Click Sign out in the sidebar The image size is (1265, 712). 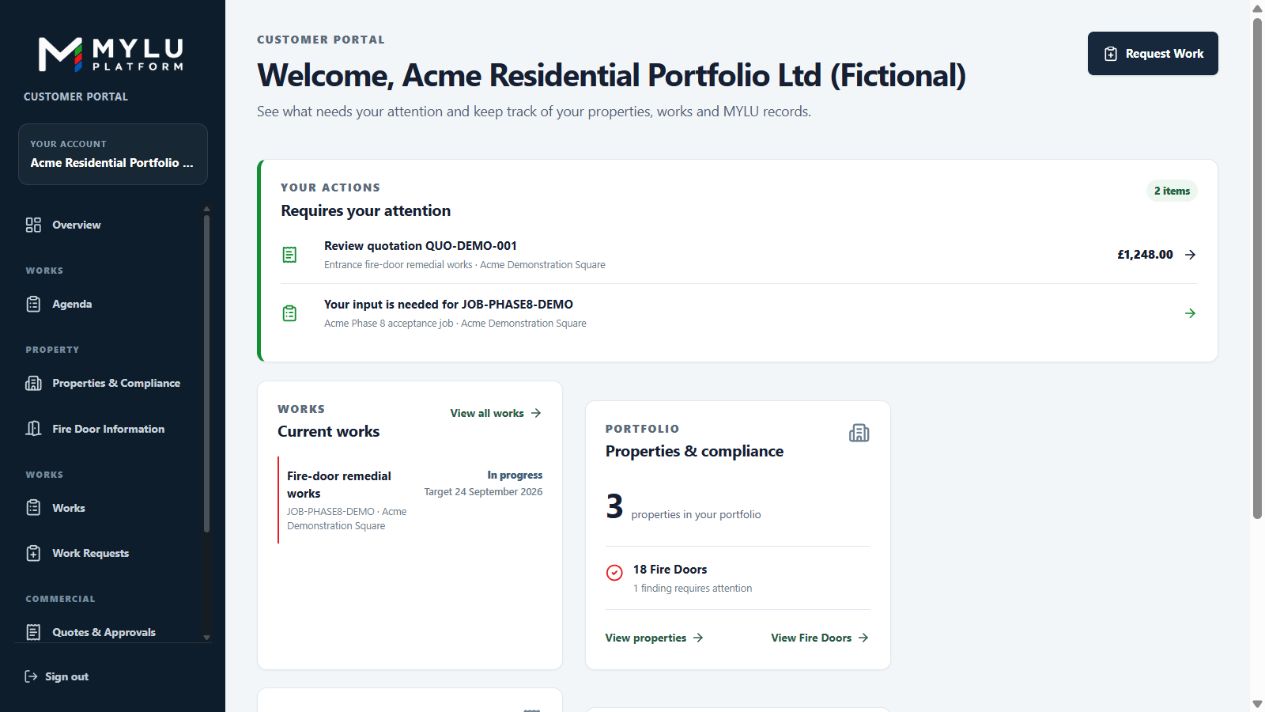coord(57,677)
